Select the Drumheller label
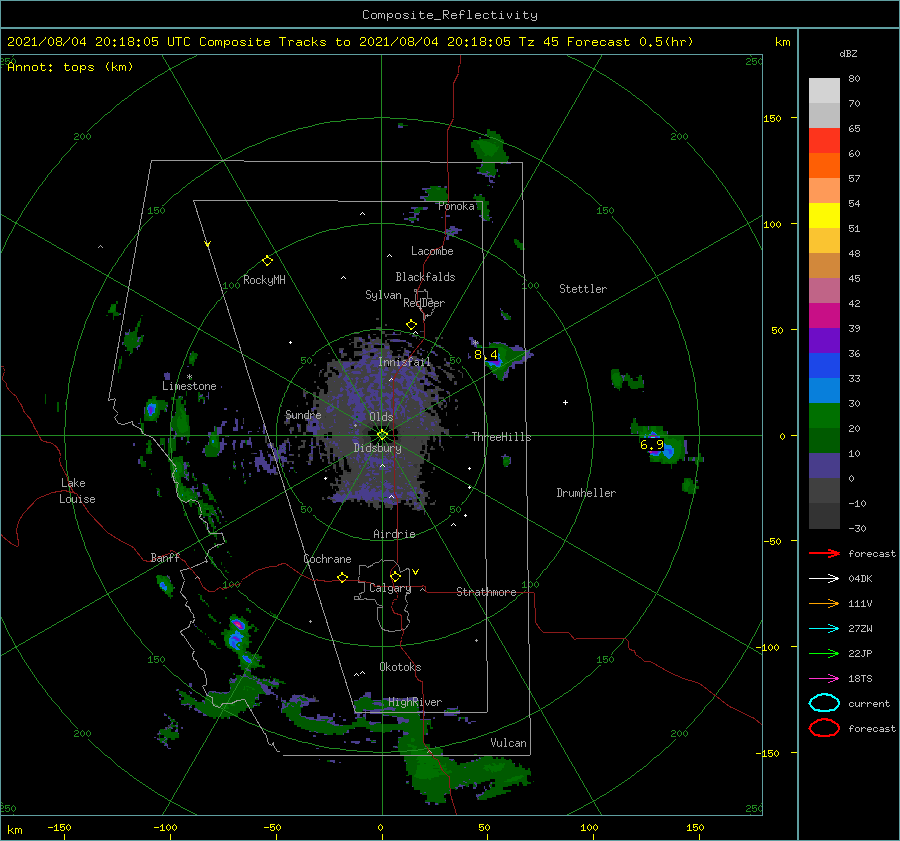This screenshot has height=841, width=900. [586, 493]
